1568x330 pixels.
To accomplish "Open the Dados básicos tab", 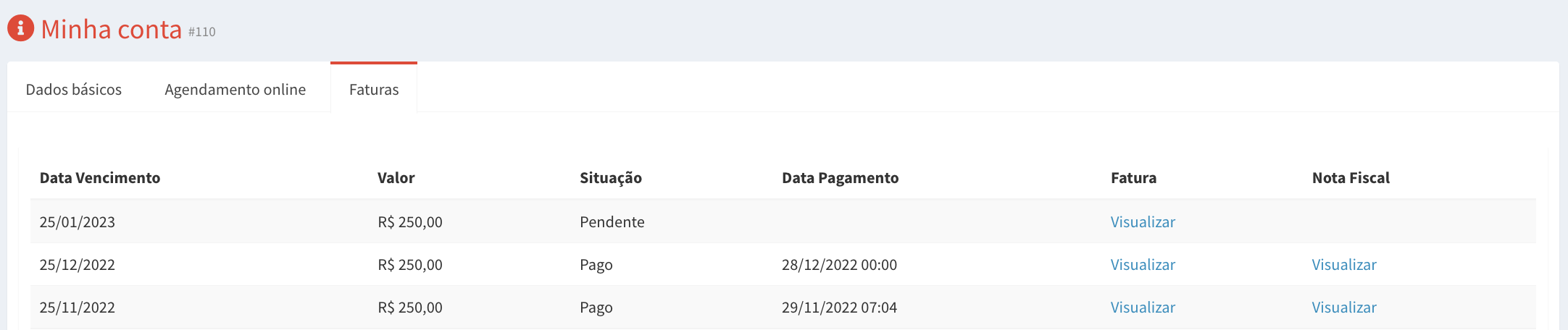I will pyautogui.click(x=74, y=89).
